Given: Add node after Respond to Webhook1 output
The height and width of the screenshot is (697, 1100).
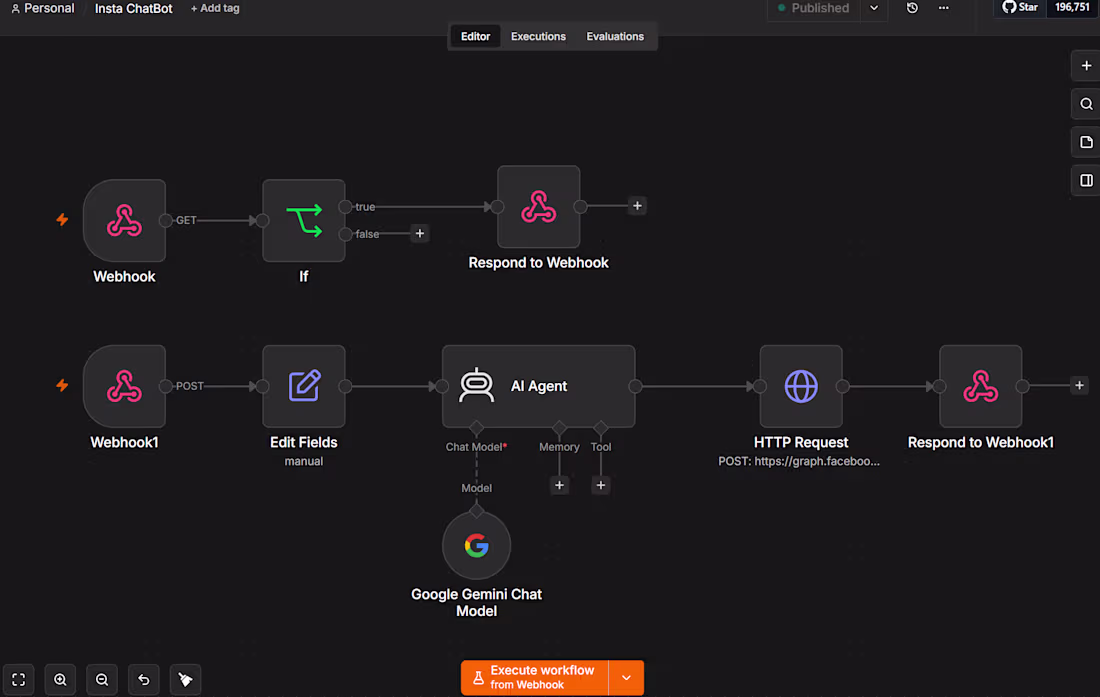Looking at the screenshot, I should point(1079,385).
